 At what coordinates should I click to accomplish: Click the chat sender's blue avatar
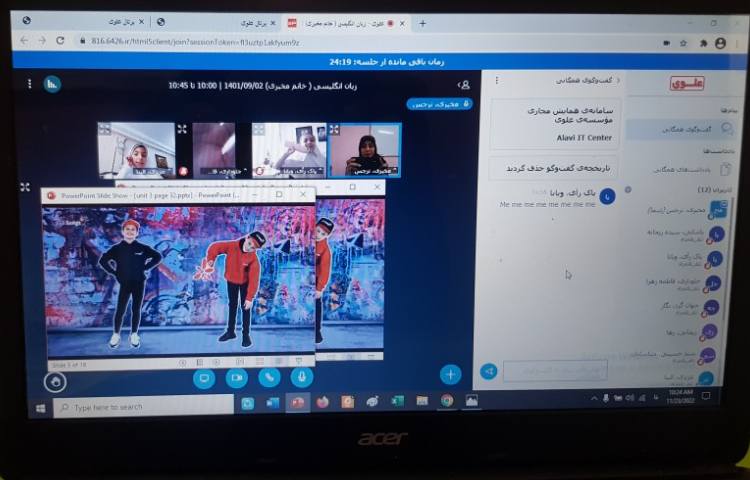pos(607,196)
